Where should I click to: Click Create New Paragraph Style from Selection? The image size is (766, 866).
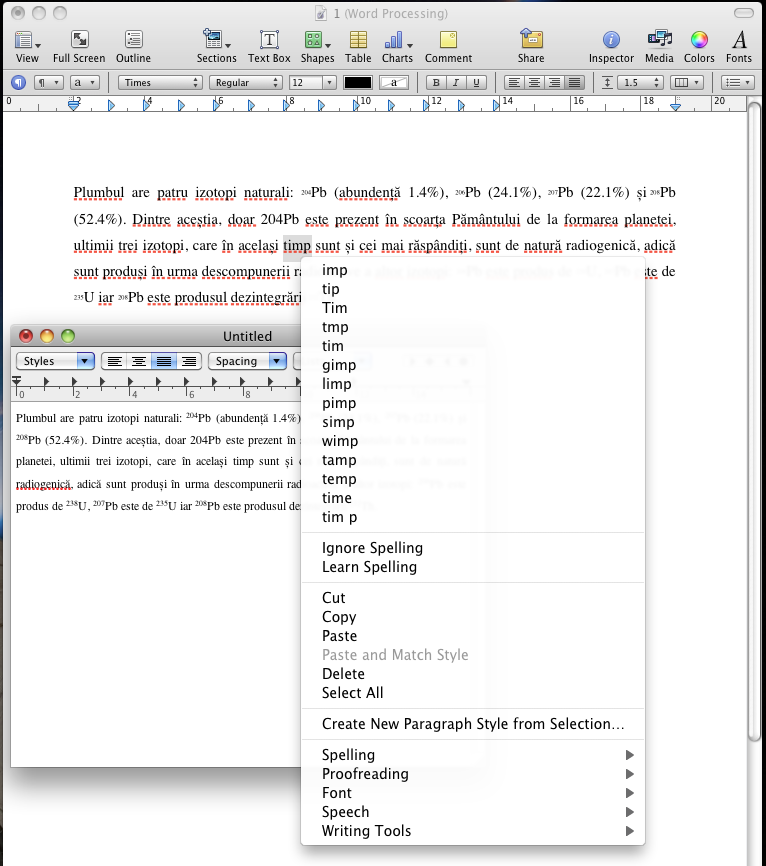click(x=473, y=724)
